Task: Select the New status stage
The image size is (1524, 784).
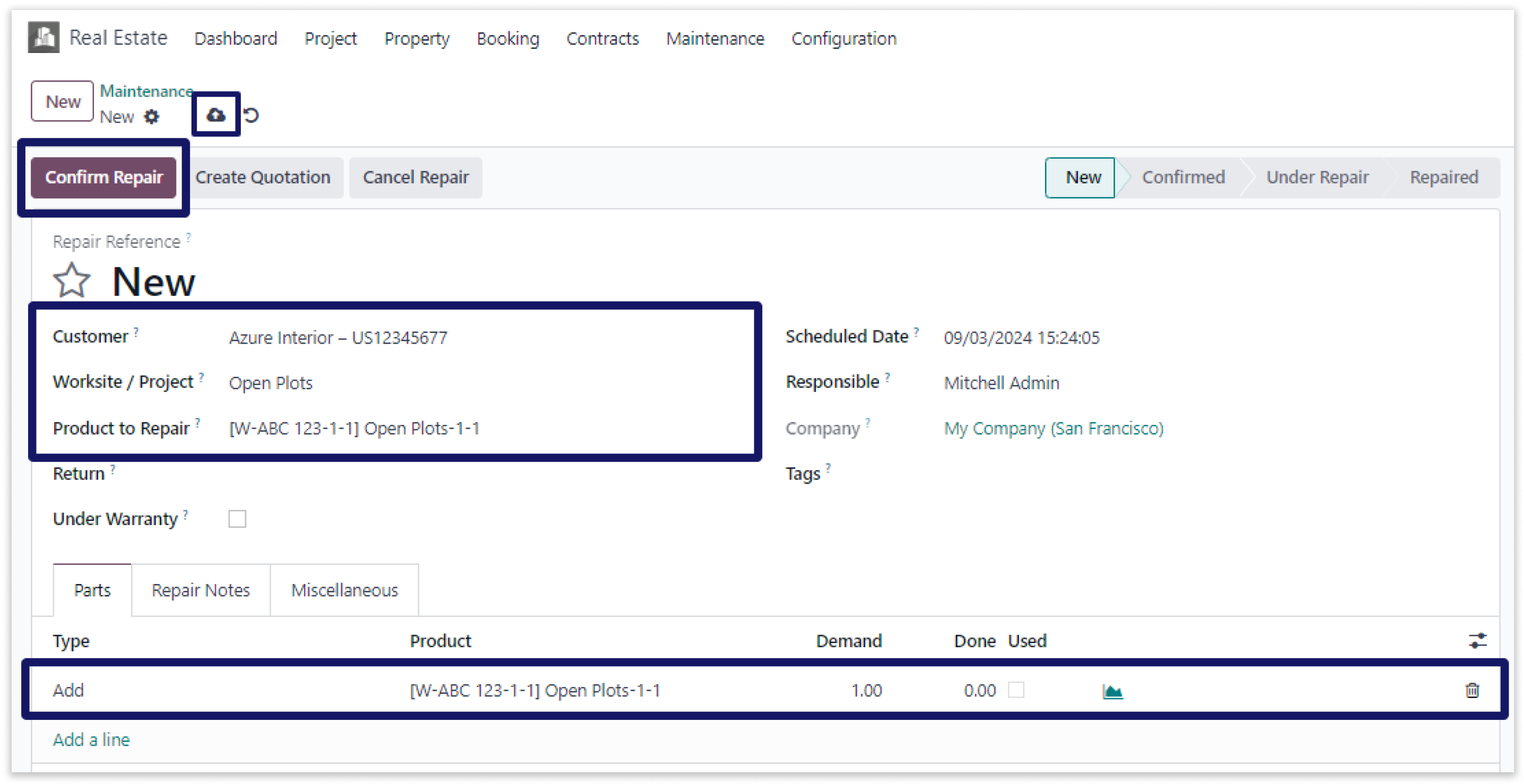Action: (1081, 178)
